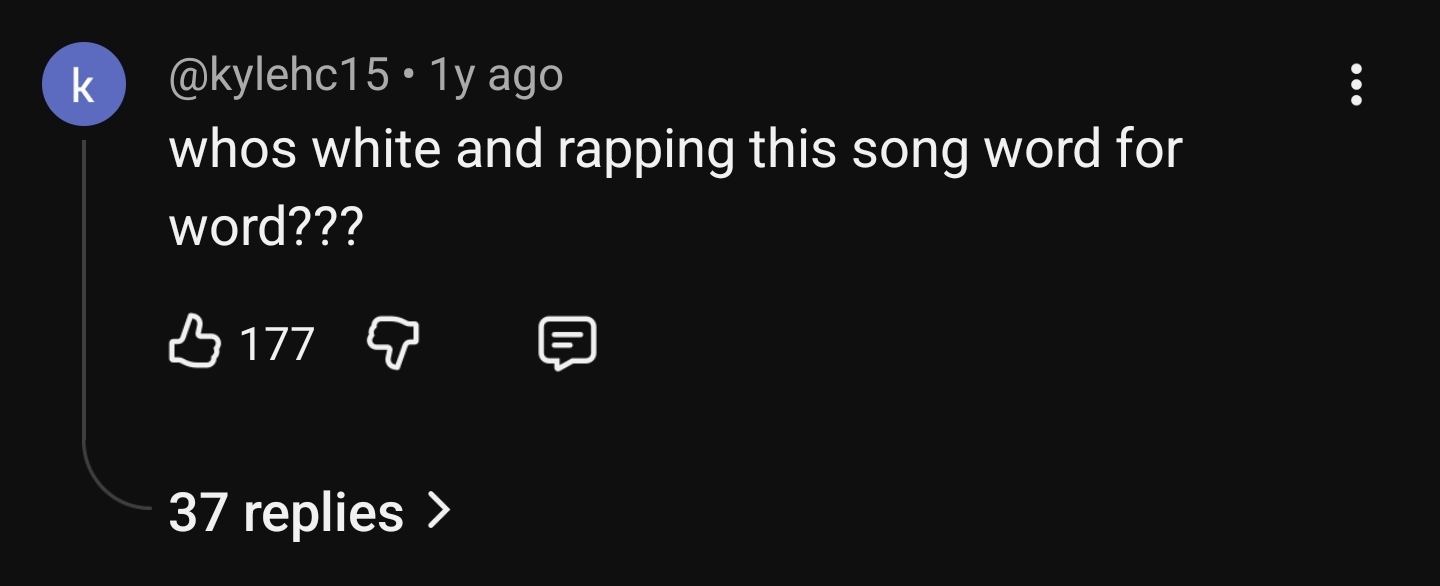Click the word "replies" below the comment
1440x586 pixels.
323,514
